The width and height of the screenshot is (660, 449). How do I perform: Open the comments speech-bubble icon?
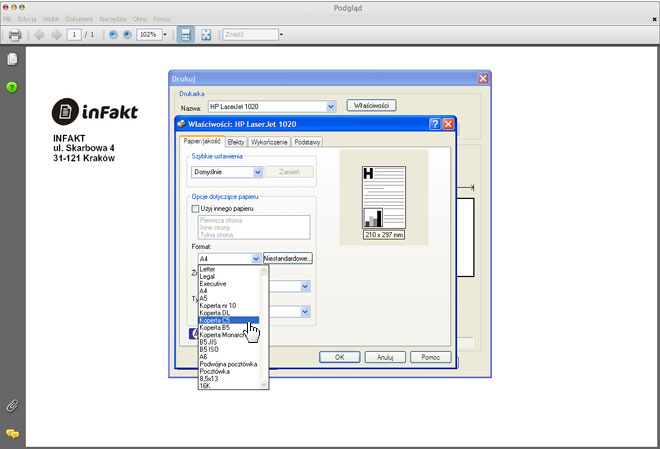[12, 433]
